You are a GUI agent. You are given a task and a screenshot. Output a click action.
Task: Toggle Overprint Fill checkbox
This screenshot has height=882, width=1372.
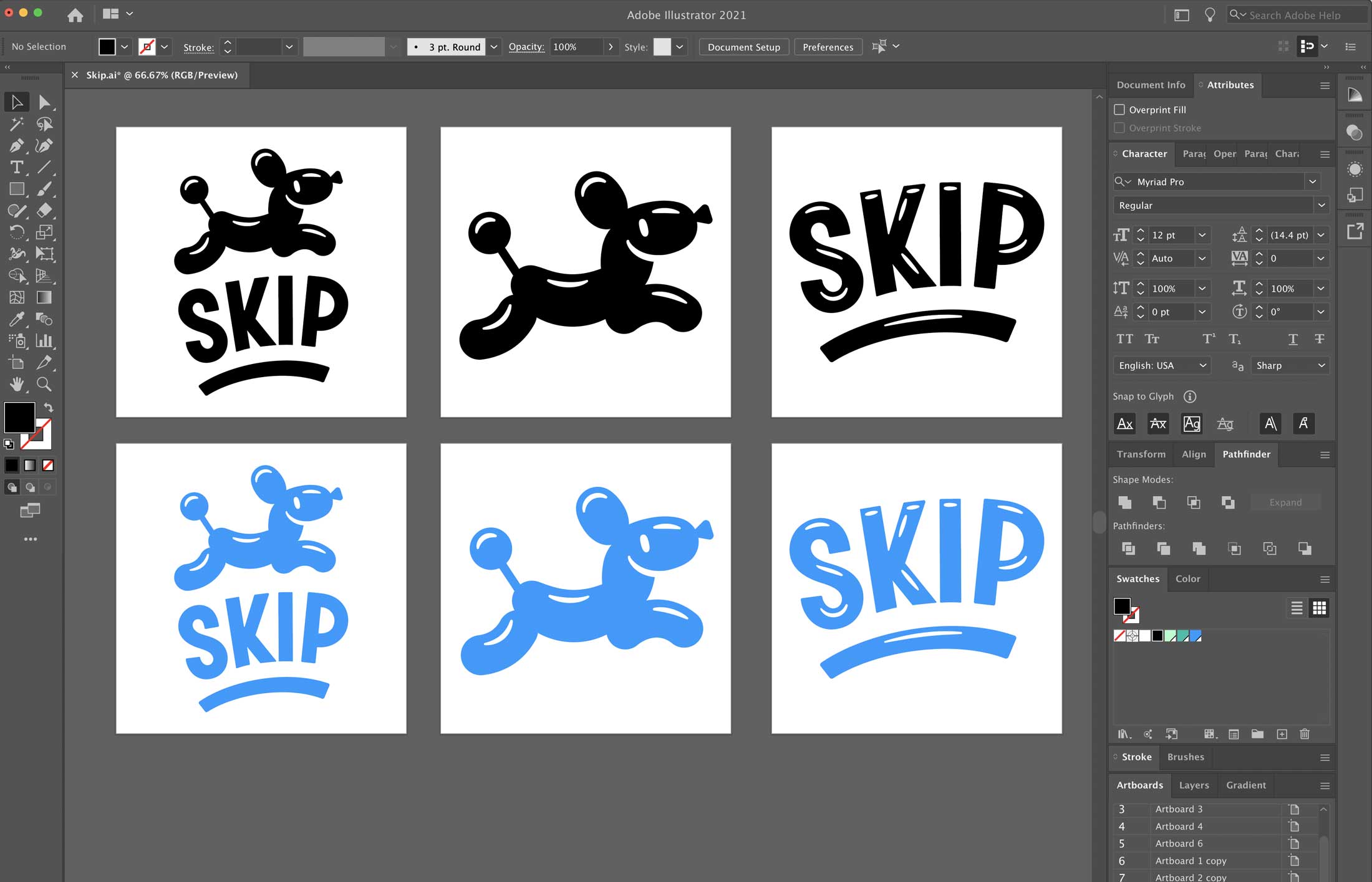(x=1119, y=109)
